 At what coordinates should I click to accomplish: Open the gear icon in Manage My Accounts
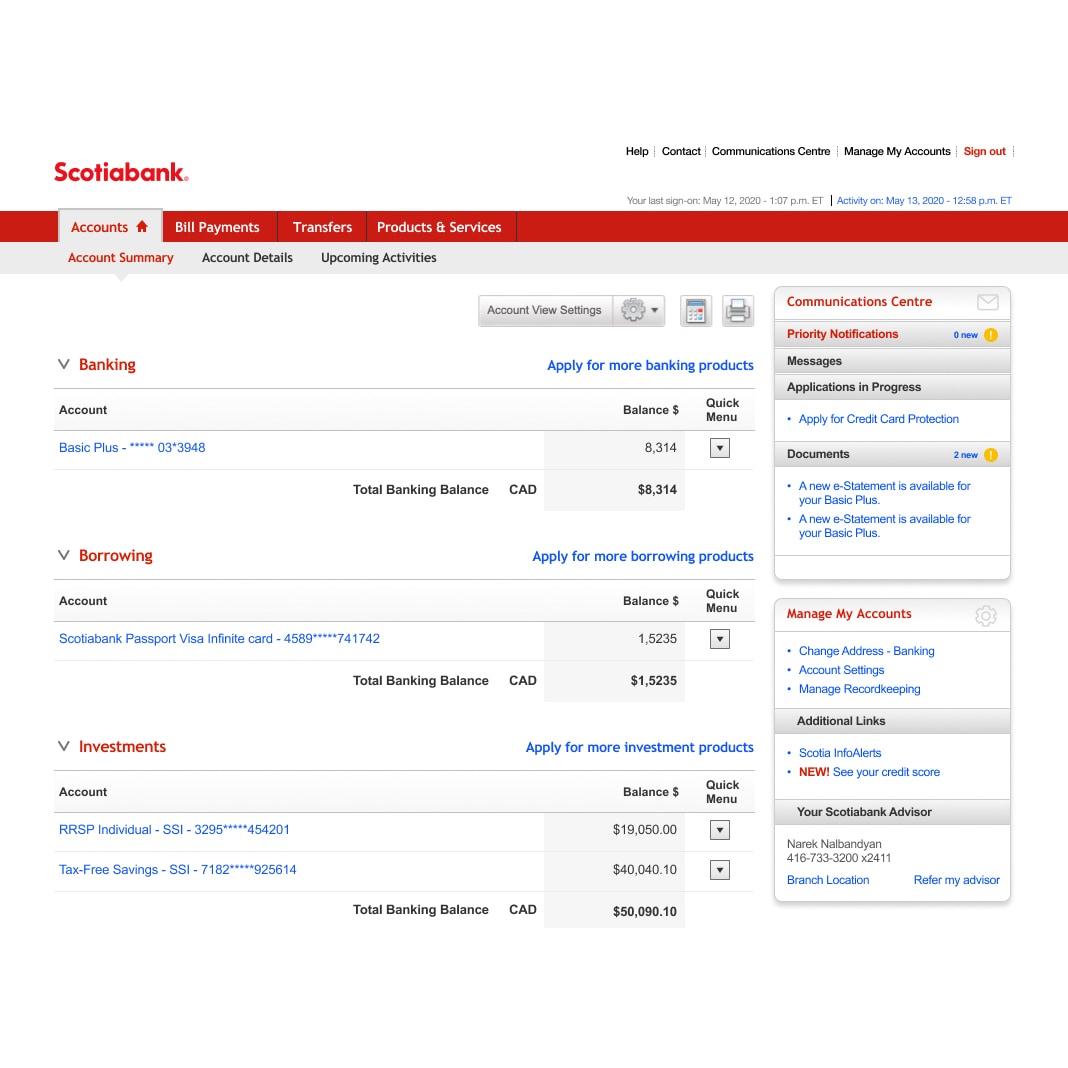click(987, 615)
